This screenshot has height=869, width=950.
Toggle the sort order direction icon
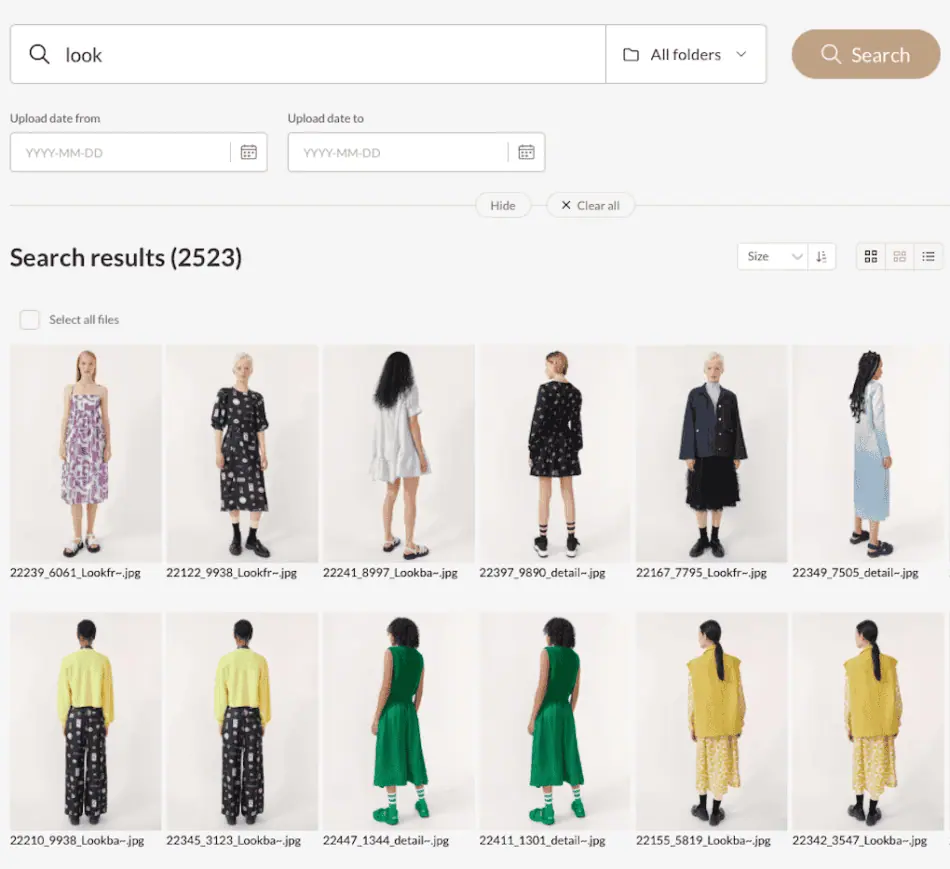[x=822, y=256]
